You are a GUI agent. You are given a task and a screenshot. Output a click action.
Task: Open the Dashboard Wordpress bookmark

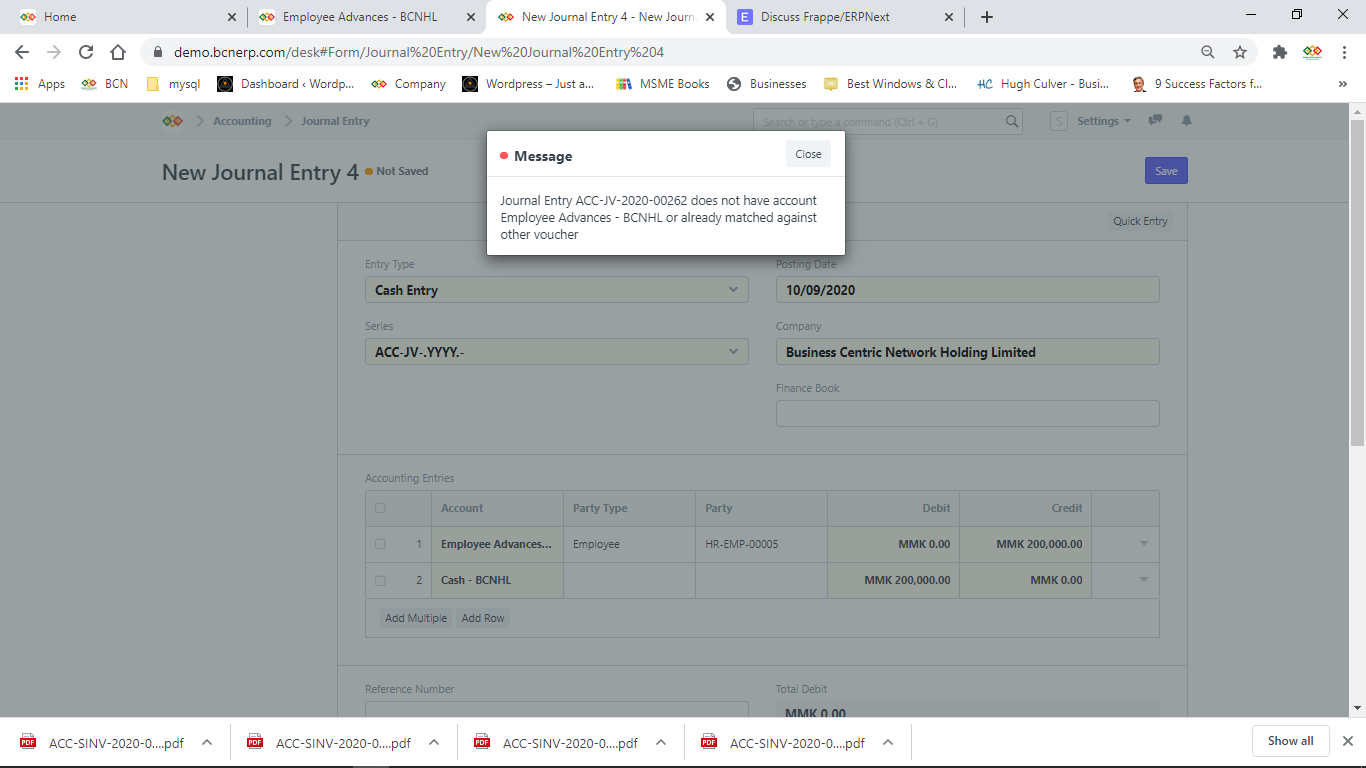click(285, 84)
